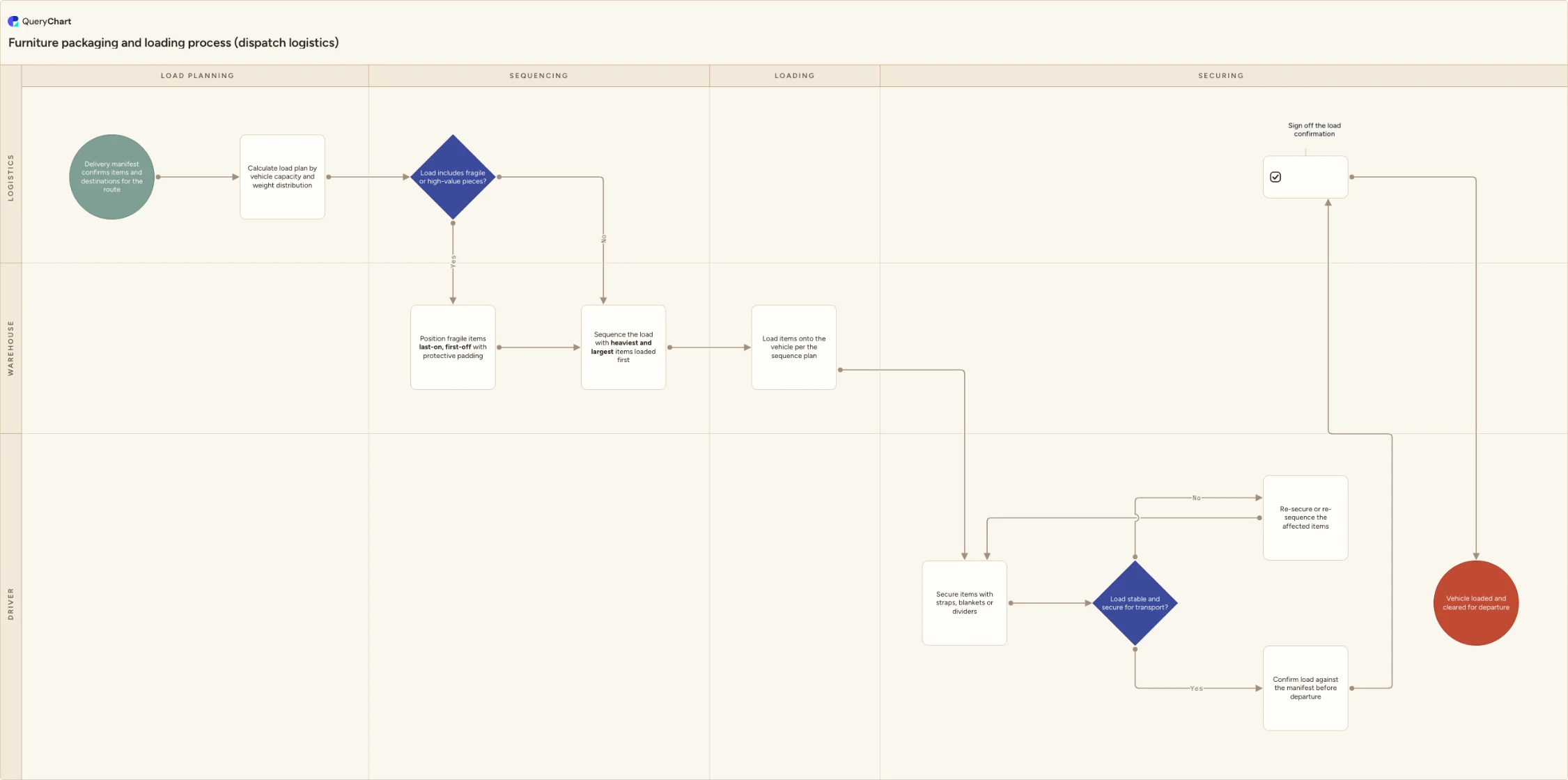Click the QueryChart brand name text

tap(47, 22)
